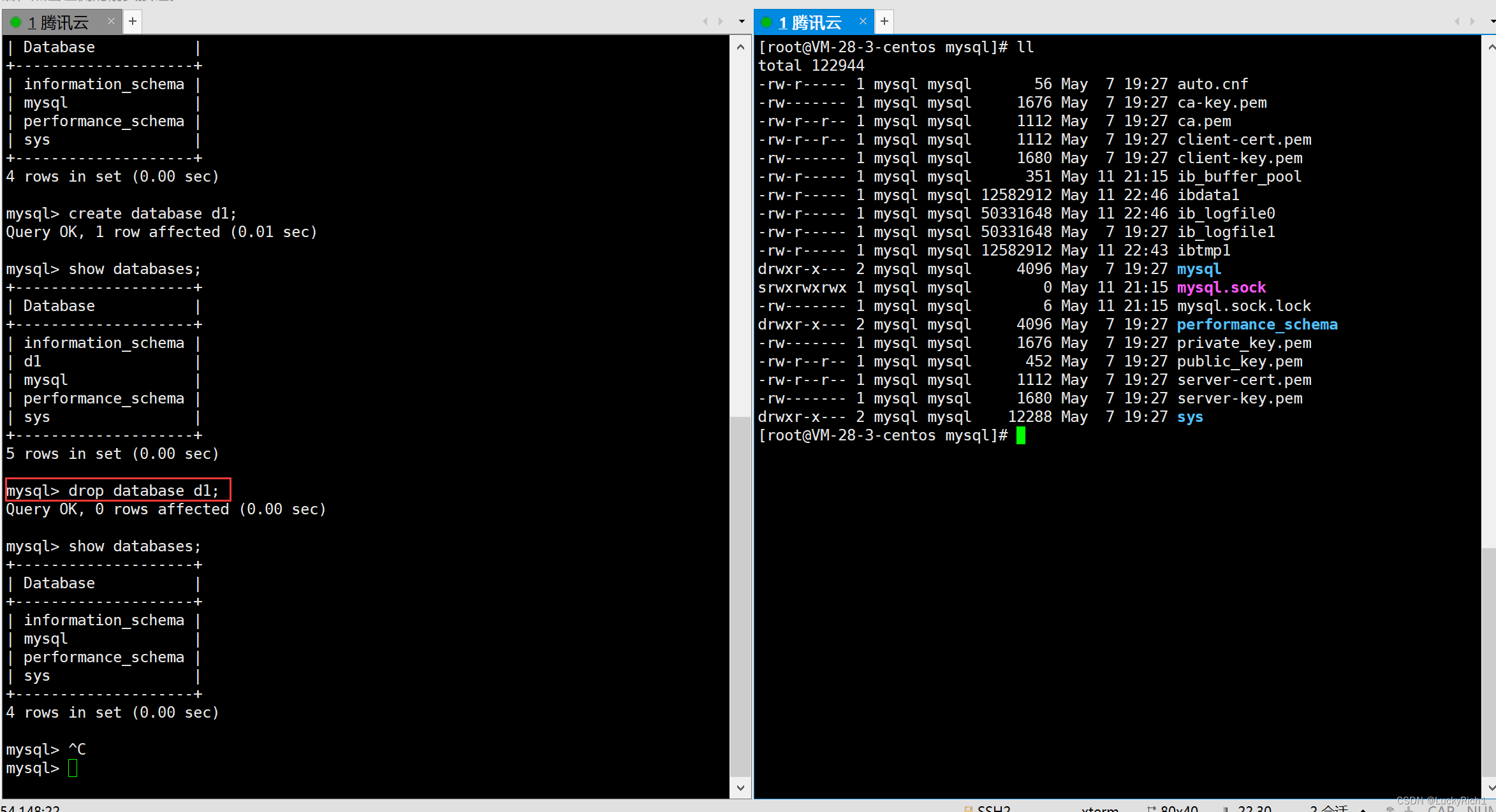
Task: Click right pane previous-tab arrow
Action: point(1456,22)
